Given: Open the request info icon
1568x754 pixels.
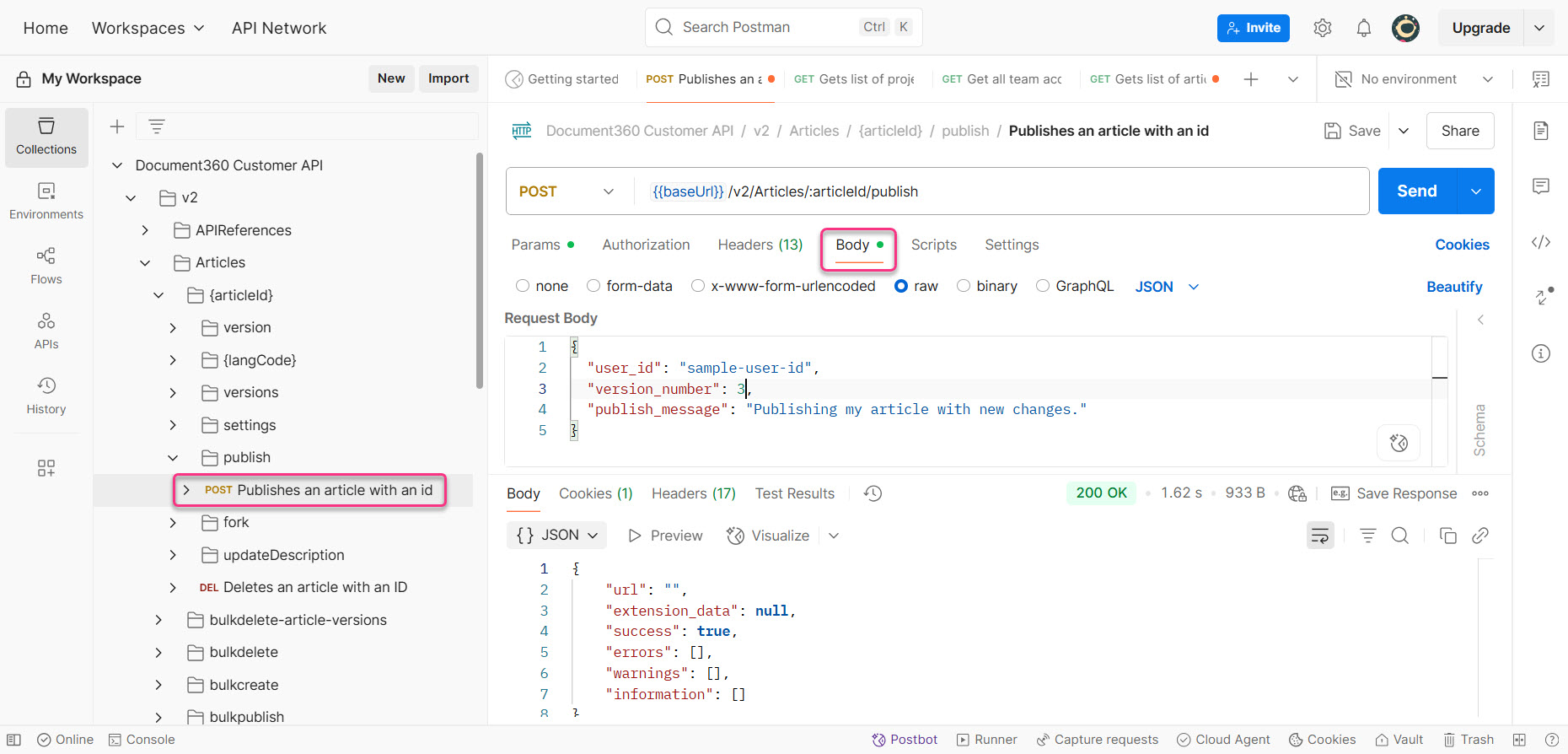Looking at the screenshot, I should point(1541,353).
